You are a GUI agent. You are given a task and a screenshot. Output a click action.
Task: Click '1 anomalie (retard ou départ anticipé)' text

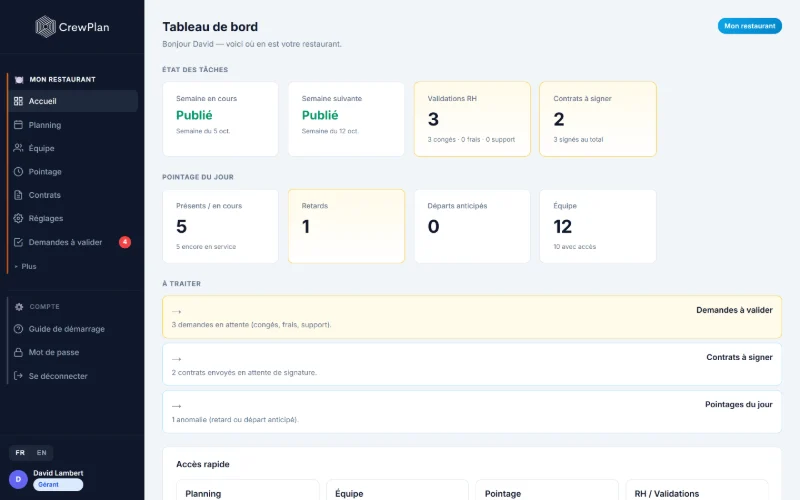235,419
